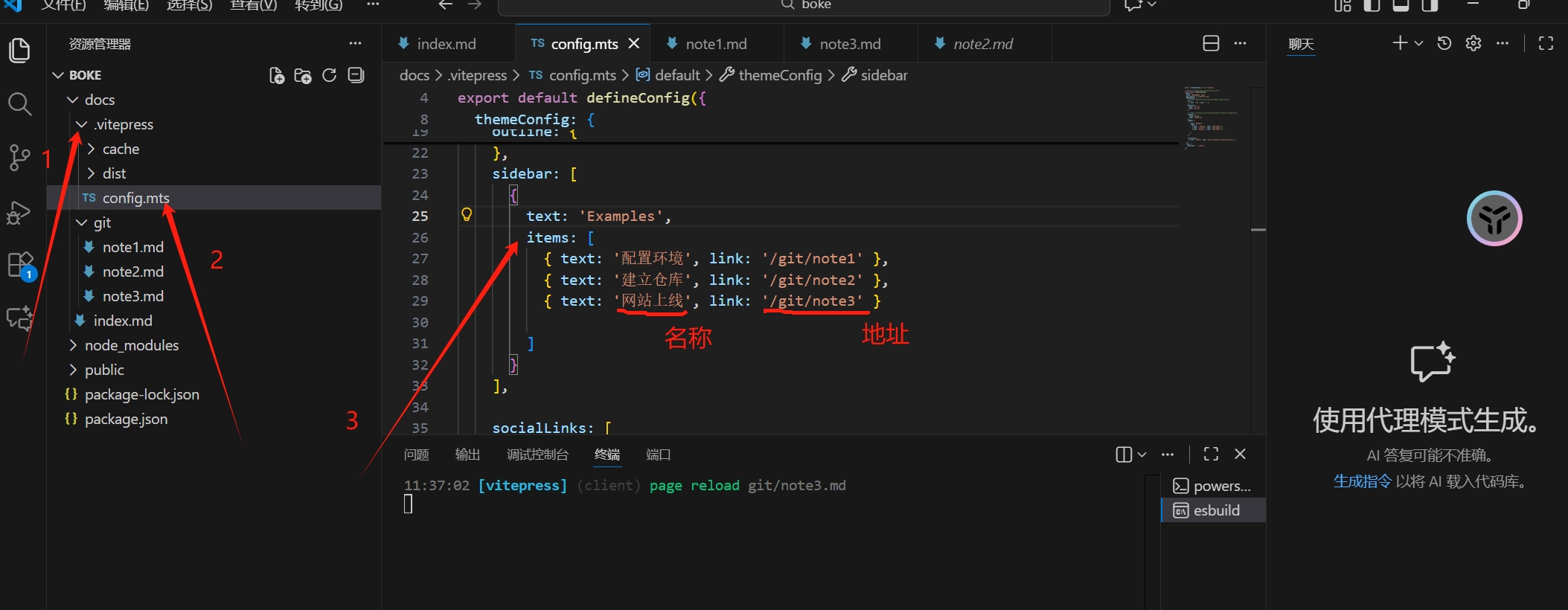The width and height of the screenshot is (1568, 610).
Task: Select the esbuild terminal entry
Action: point(1215,510)
